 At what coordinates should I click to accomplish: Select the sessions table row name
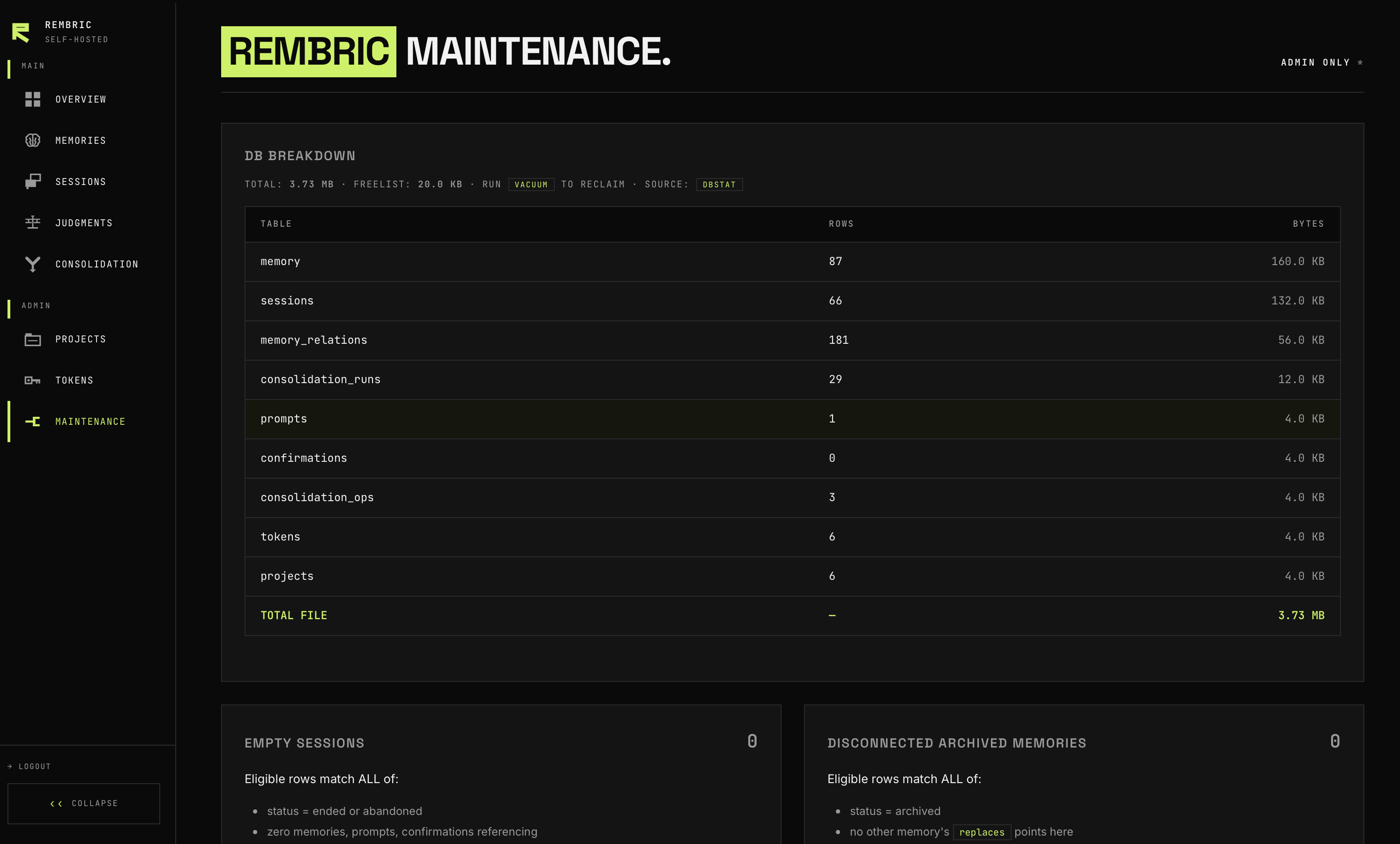tap(287, 301)
